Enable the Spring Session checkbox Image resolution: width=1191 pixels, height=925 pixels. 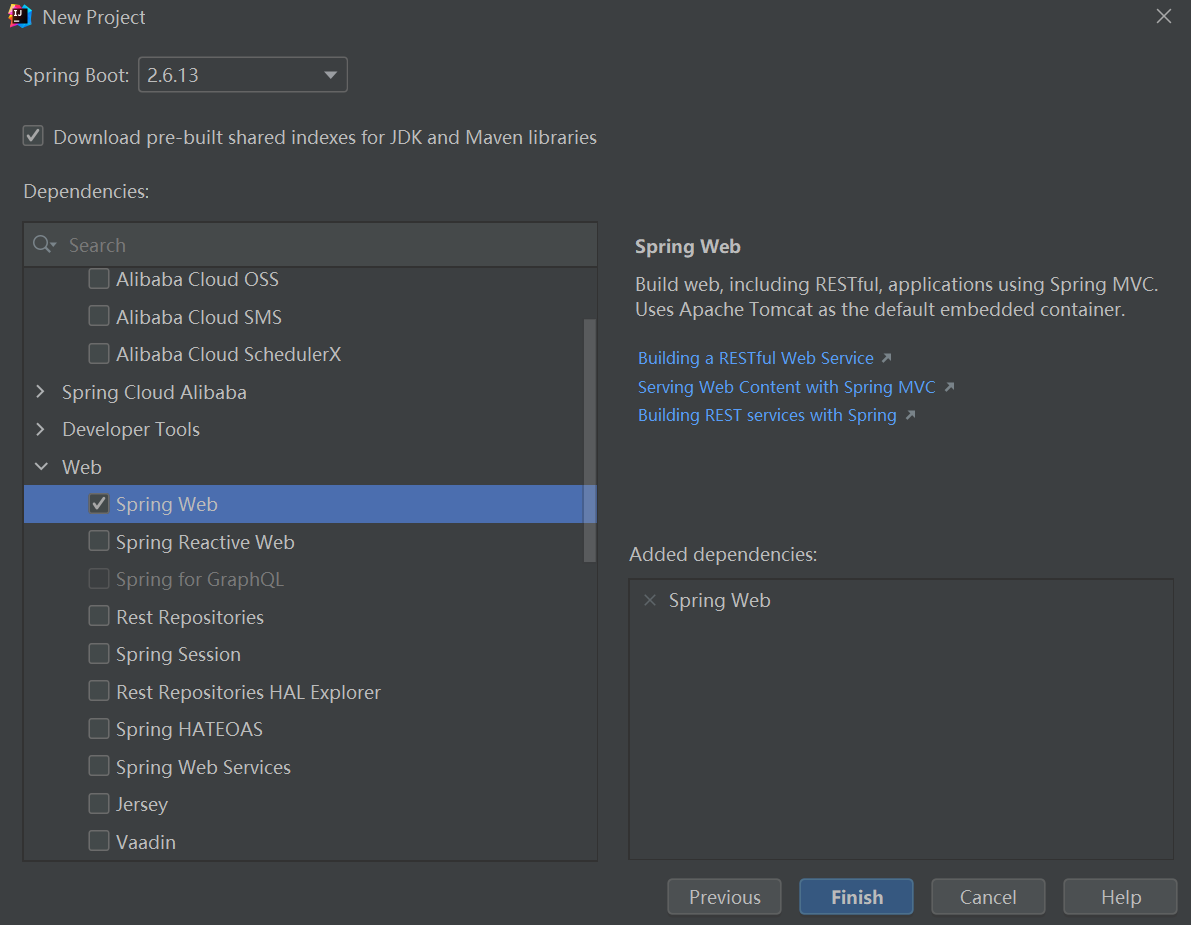99,653
